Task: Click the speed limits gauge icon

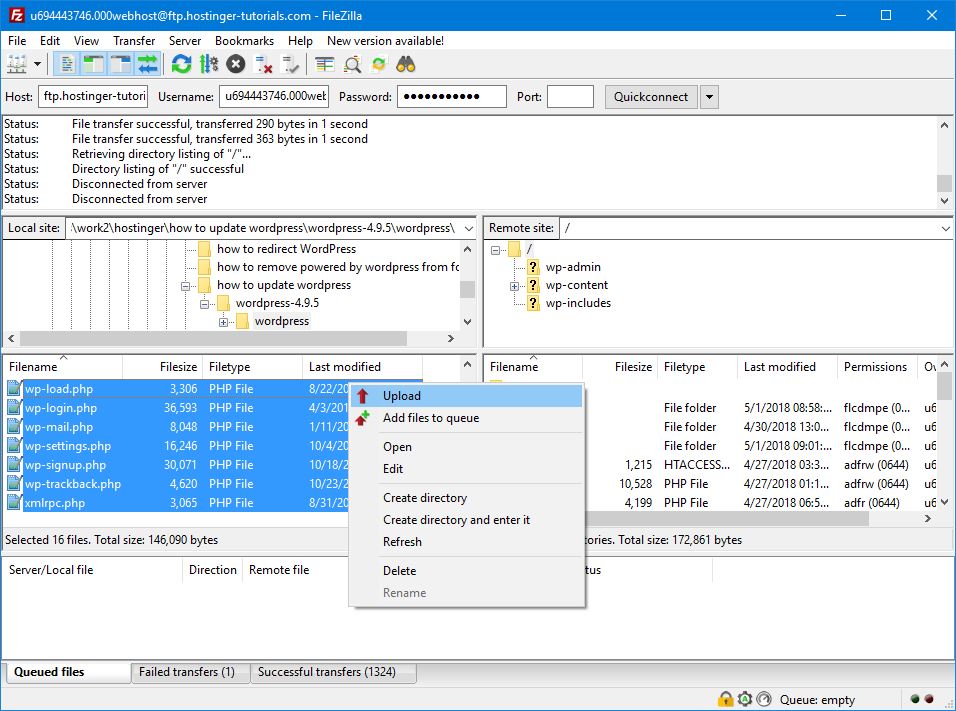Action: point(764,699)
